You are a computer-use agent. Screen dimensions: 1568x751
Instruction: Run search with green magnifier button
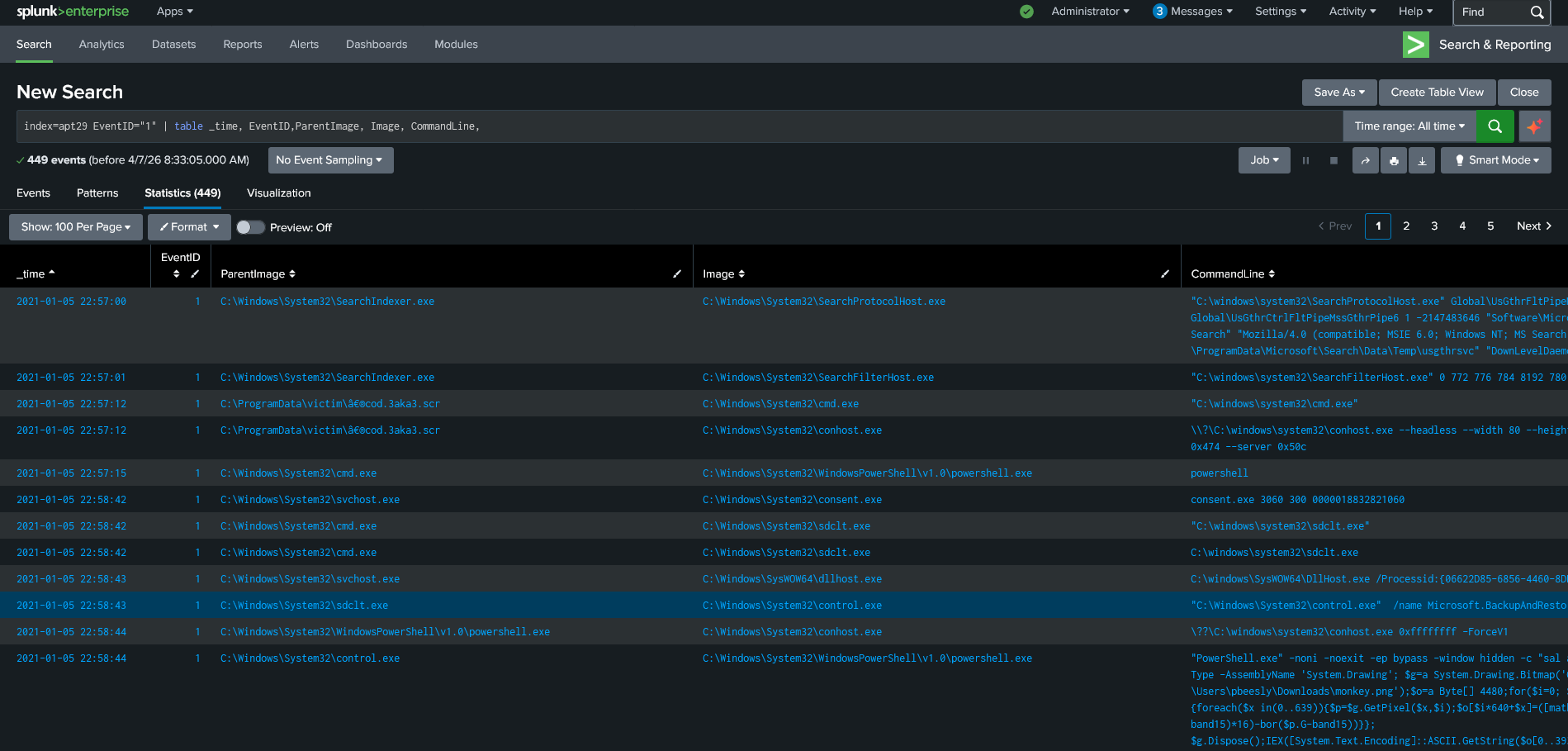click(1495, 126)
